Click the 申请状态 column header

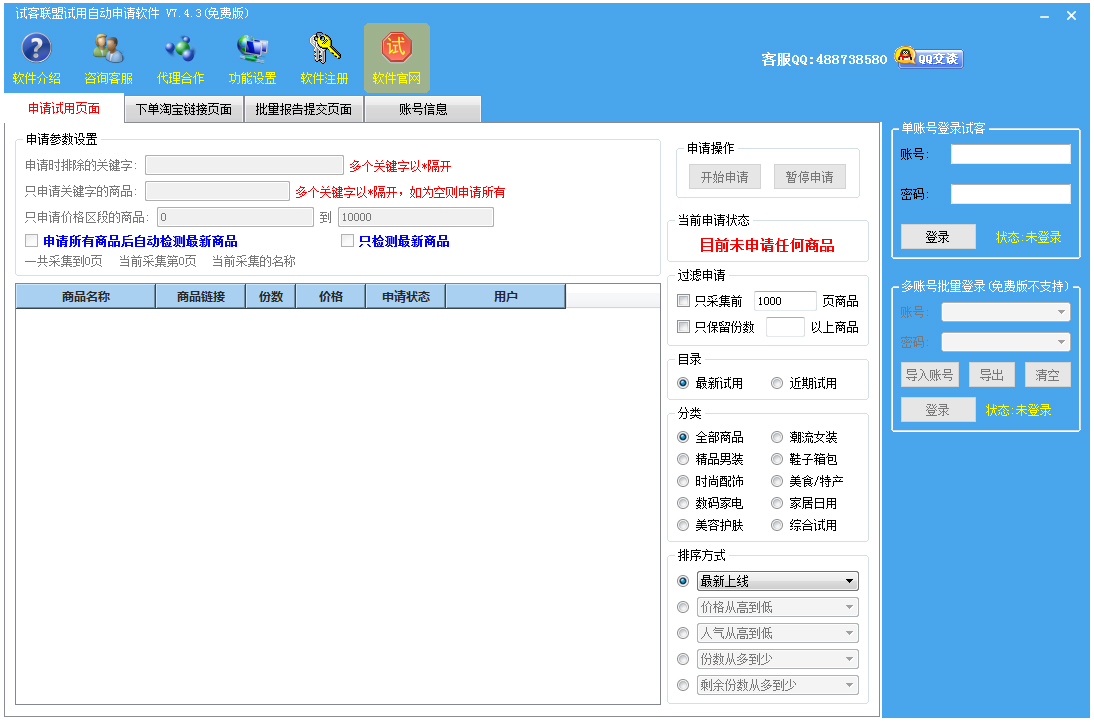coord(405,296)
